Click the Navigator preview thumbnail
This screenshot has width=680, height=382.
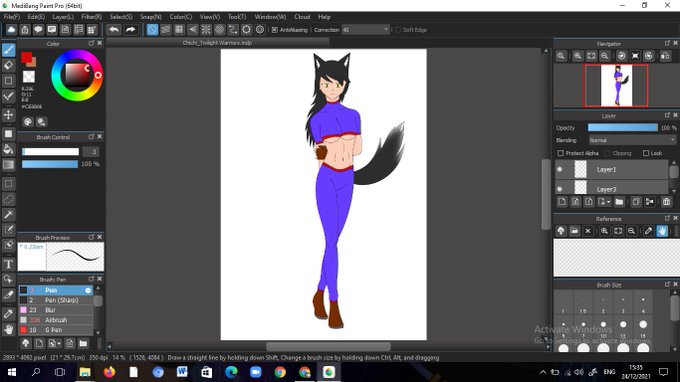click(616, 85)
